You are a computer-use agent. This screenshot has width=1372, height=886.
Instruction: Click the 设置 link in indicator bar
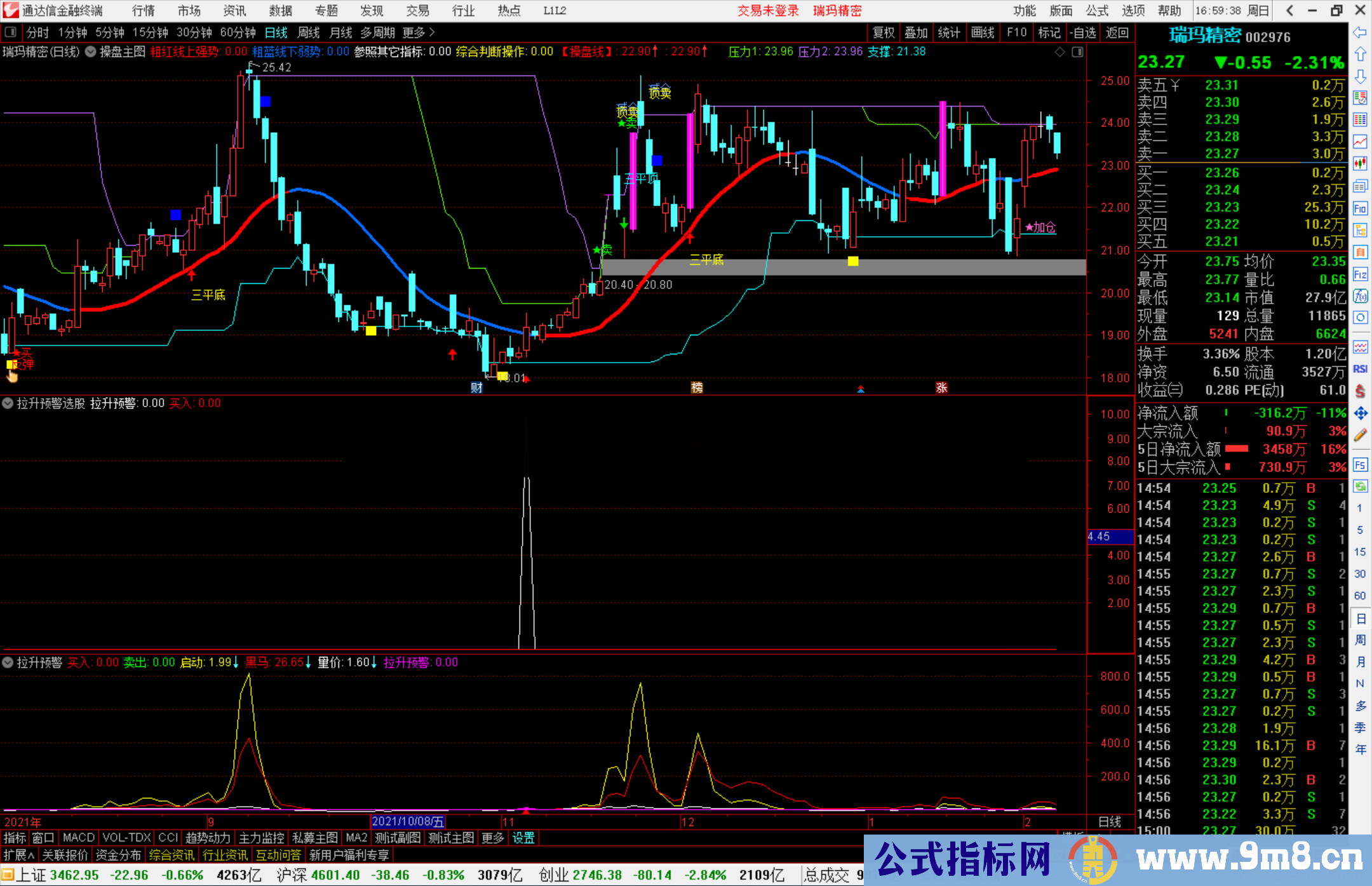(x=523, y=838)
